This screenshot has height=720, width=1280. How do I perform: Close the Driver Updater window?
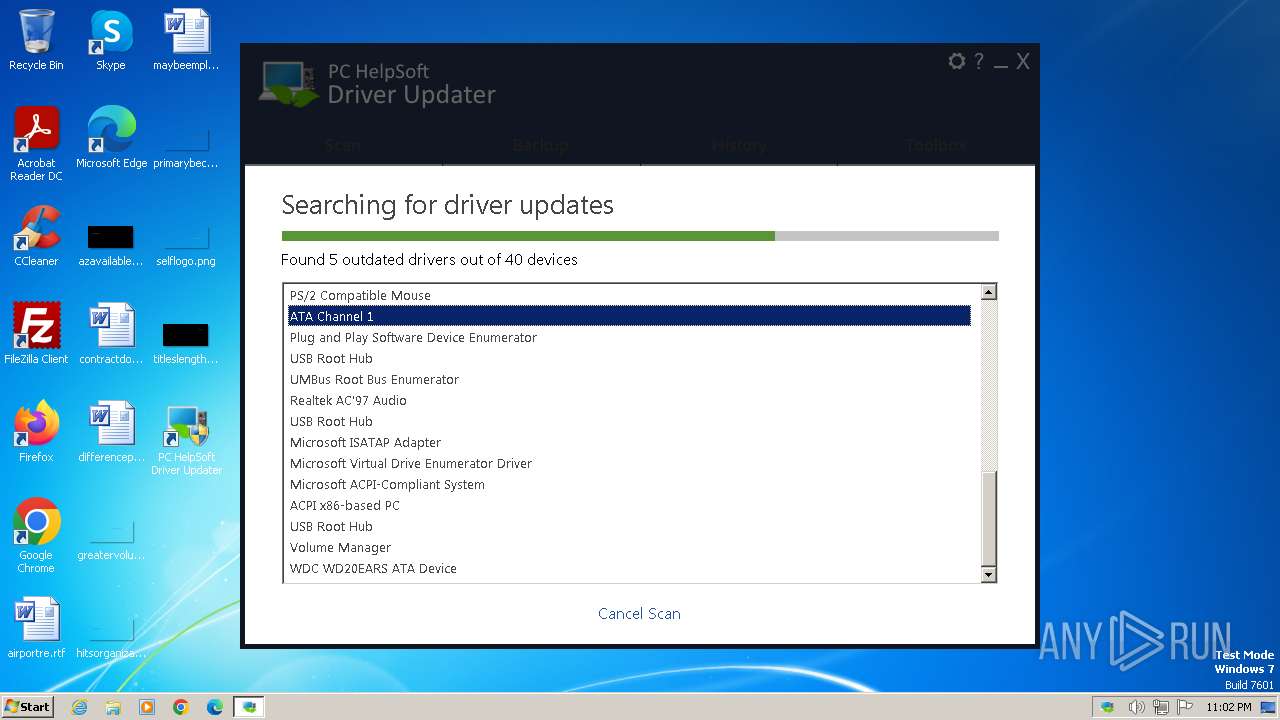click(x=1023, y=61)
